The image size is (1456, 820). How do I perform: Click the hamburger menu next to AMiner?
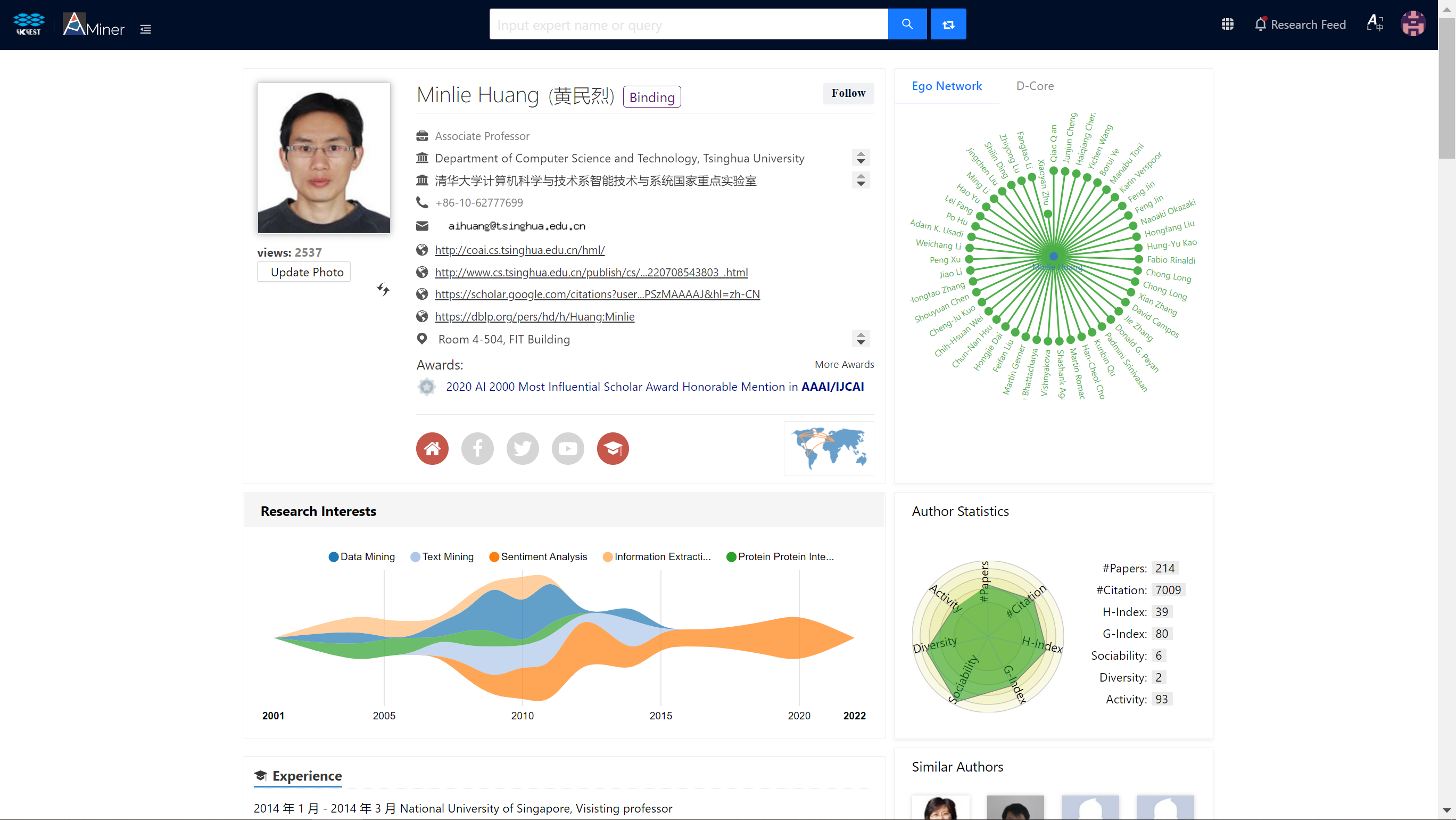(x=145, y=29)
